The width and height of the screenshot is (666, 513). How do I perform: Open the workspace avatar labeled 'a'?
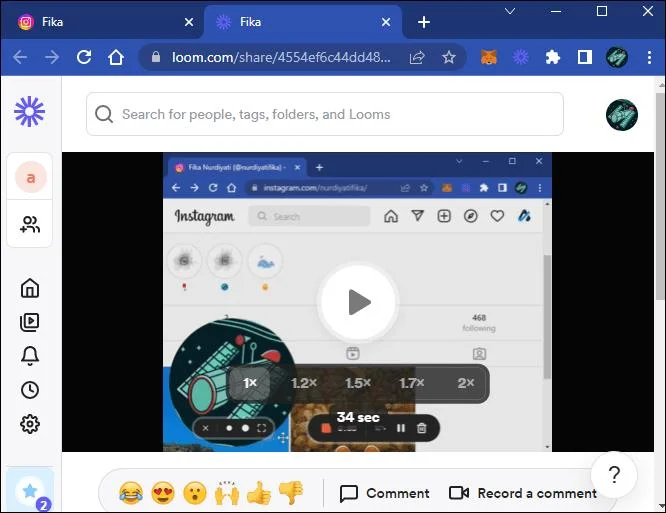point(31,177)
